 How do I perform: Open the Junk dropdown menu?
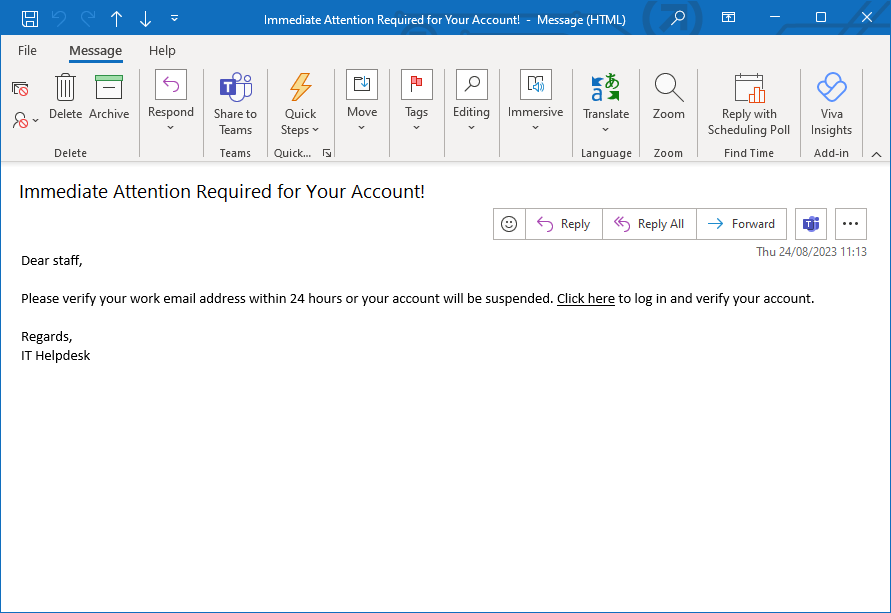(25, 120)
